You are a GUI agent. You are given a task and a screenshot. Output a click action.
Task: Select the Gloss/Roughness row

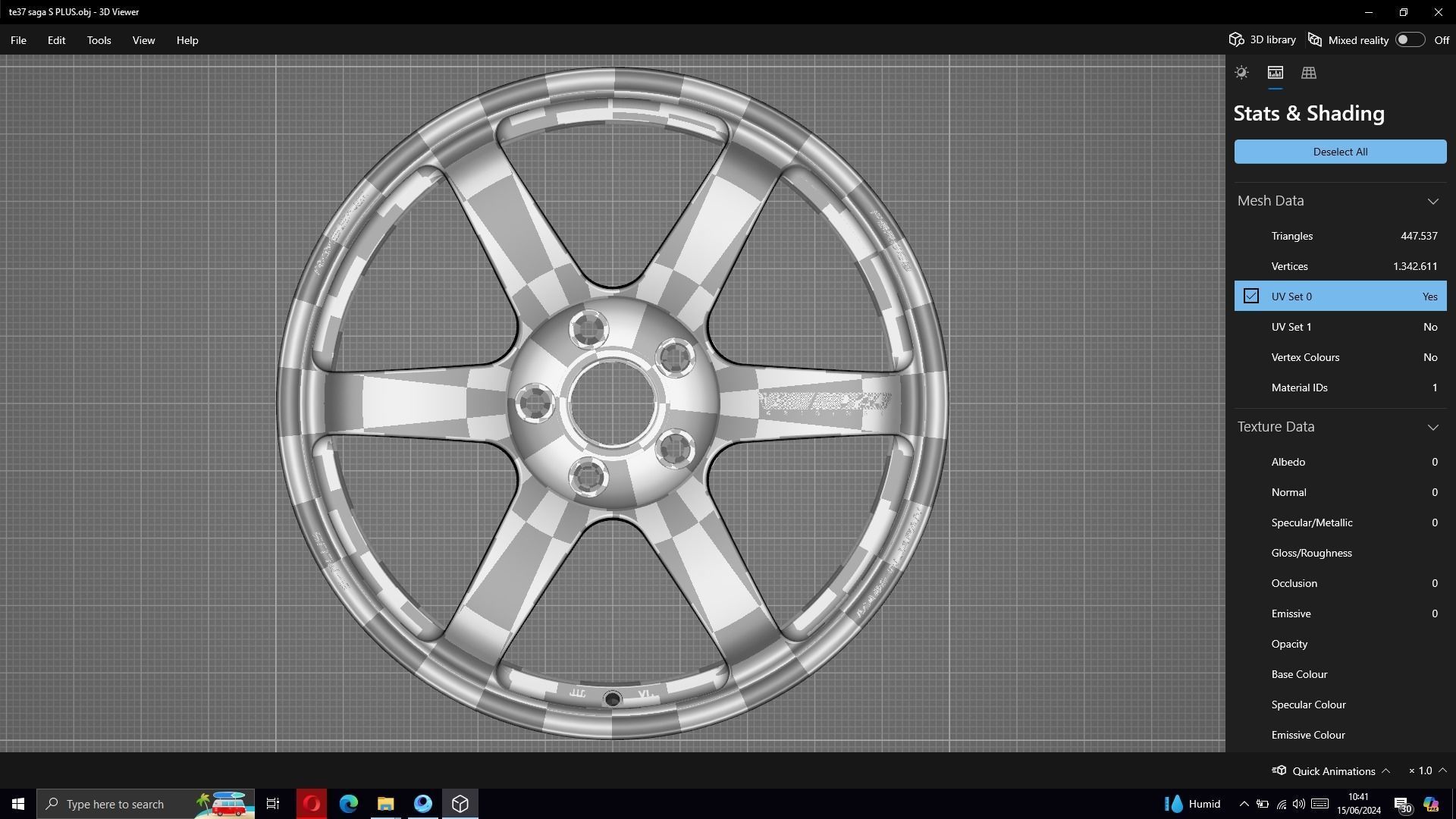1340,553
